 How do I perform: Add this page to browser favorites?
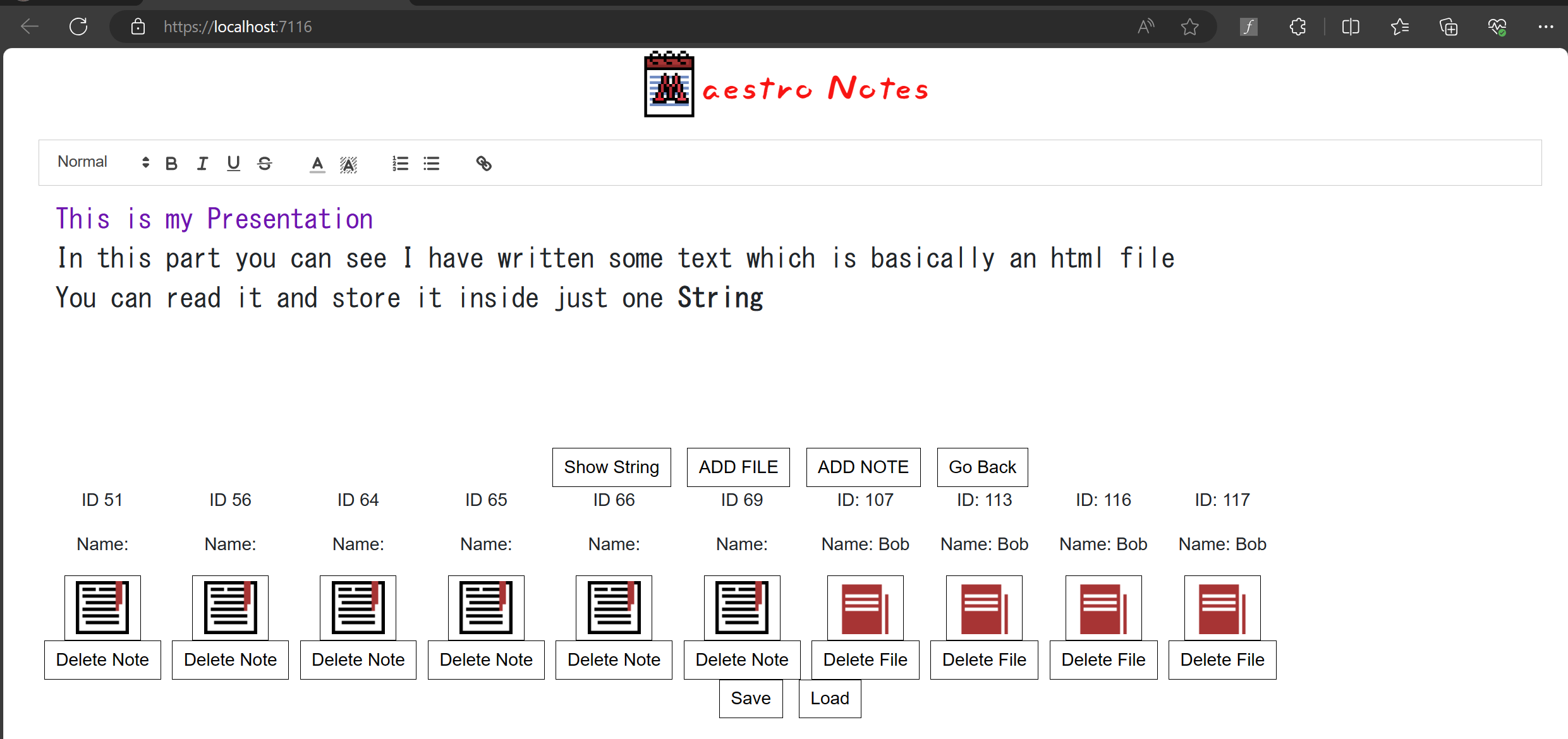[x=1189, y=27]
